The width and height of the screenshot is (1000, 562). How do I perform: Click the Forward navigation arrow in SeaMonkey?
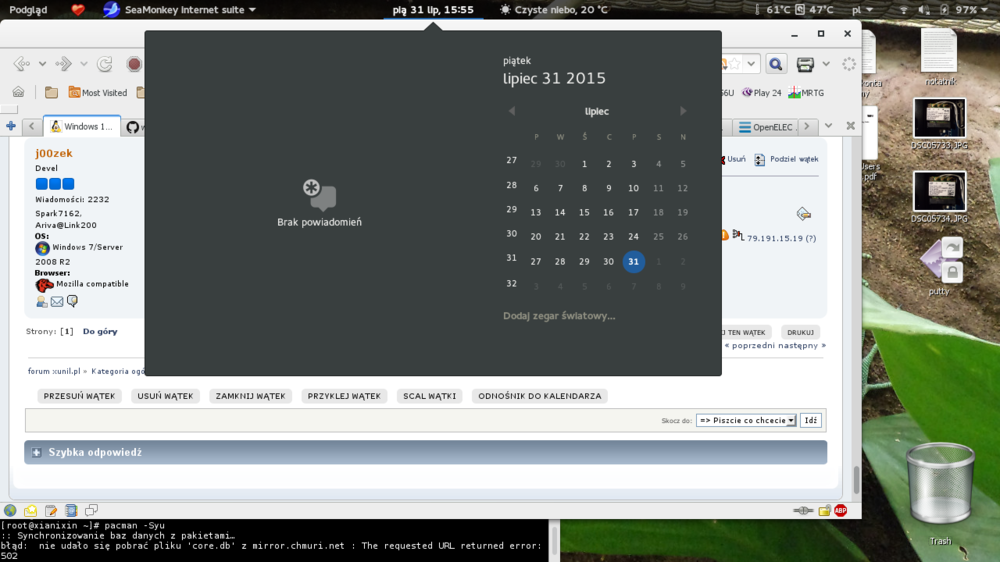(63, 64)
